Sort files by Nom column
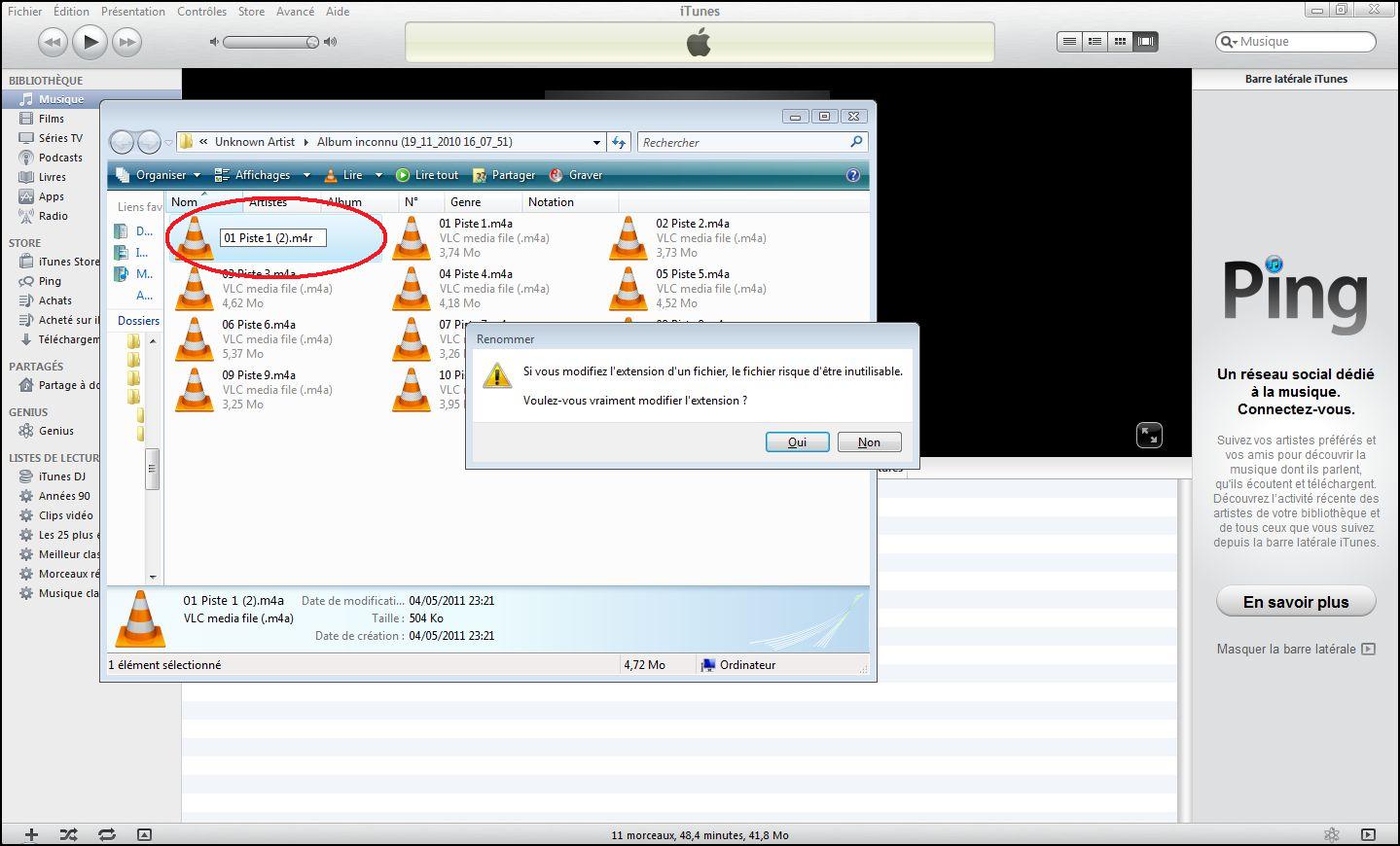The height and width of the screenshot is (846, 1400). point(202,202)
